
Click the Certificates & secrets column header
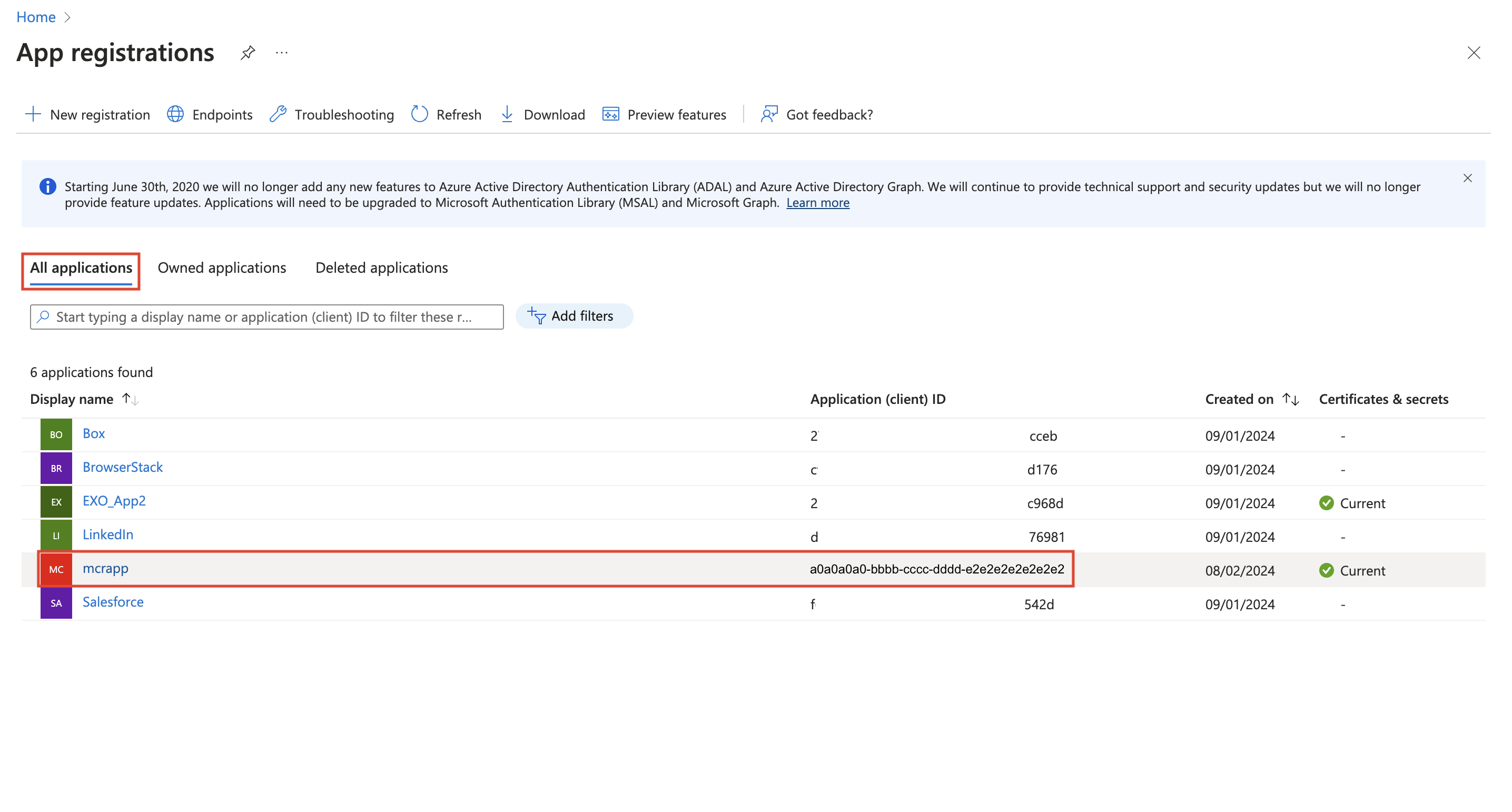click(x=1383, y=399)
